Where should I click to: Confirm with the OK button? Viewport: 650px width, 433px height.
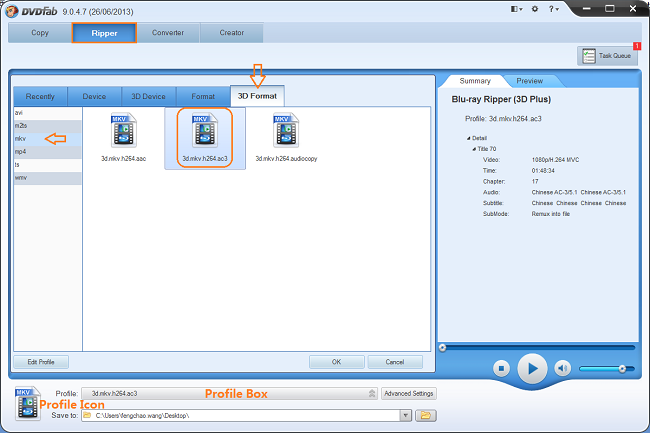[x=337, y=362]
